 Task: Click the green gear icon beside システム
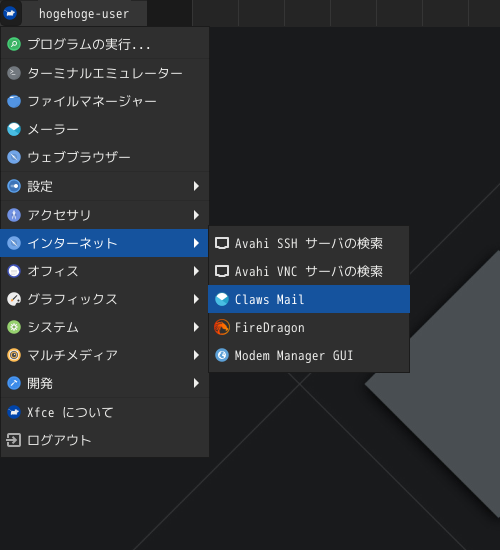click(14, 327)
